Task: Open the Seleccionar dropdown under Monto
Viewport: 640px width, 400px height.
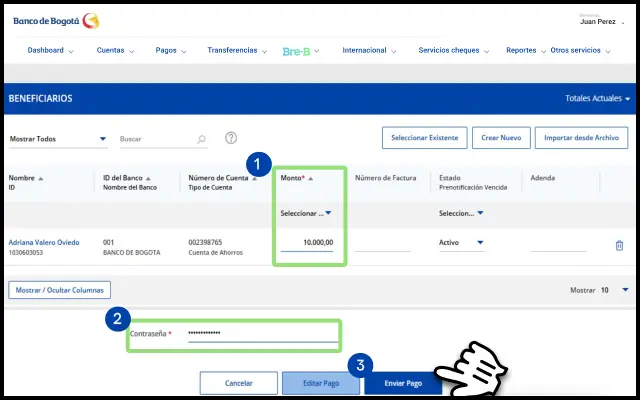Action: (306, 213)
